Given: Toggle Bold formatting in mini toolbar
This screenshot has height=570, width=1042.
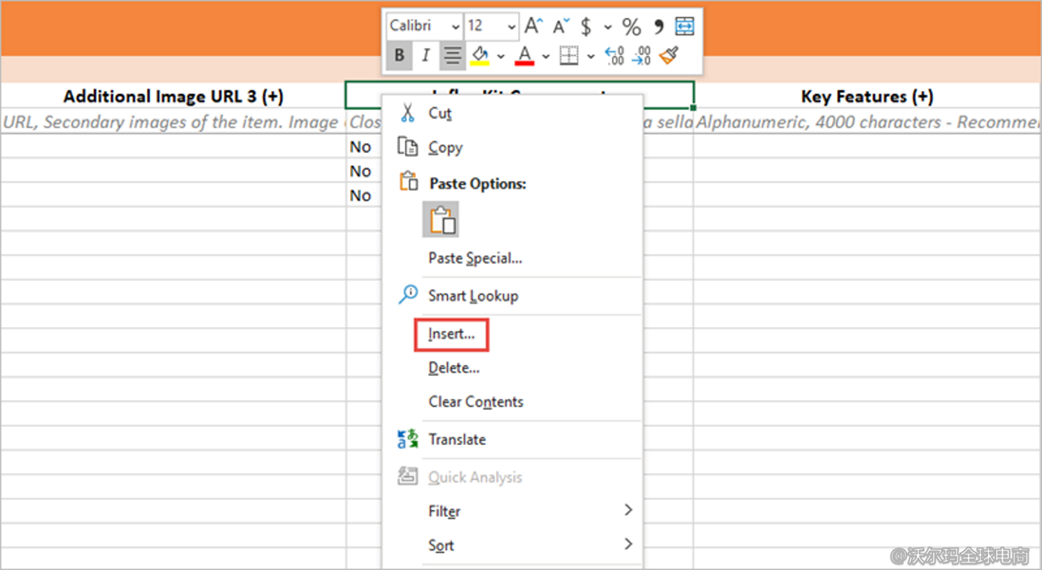Looking at the screenshot, I should pos(400,56).
